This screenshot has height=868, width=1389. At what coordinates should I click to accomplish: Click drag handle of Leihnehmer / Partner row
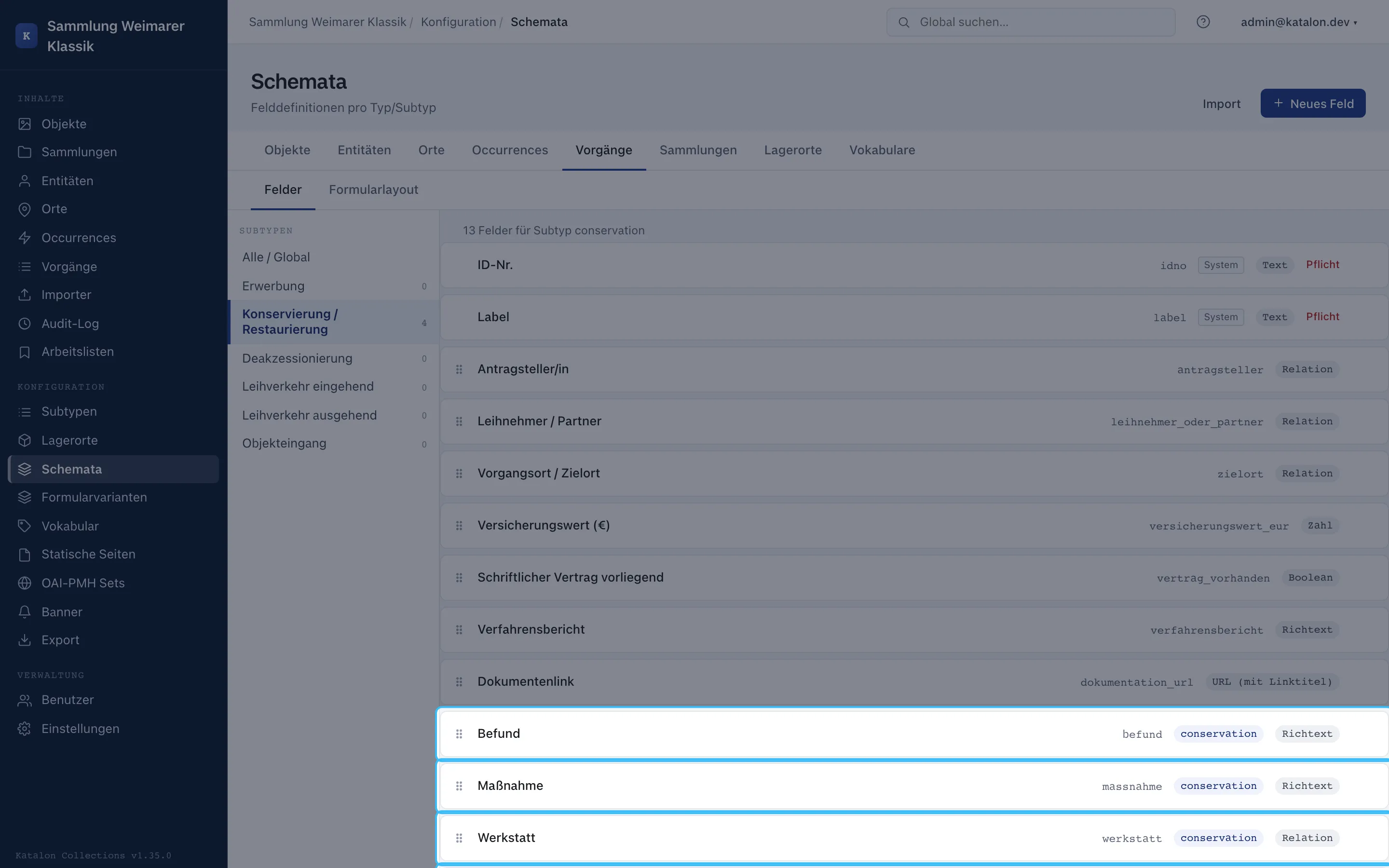pyautogui.click(x=459, y=421)
